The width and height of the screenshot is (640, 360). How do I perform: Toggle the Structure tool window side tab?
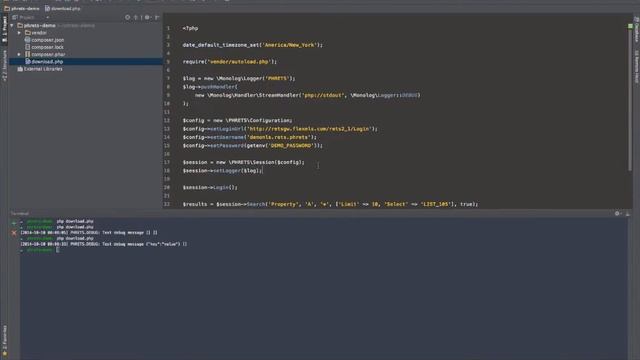pos(4,65)
